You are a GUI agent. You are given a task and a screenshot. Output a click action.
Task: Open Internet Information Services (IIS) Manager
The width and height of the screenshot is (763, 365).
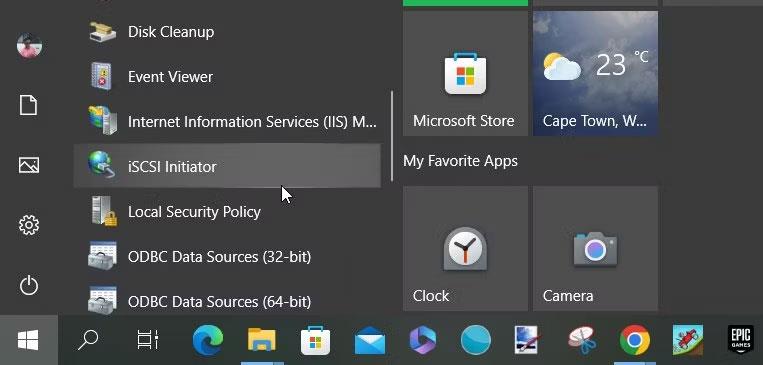227,122
